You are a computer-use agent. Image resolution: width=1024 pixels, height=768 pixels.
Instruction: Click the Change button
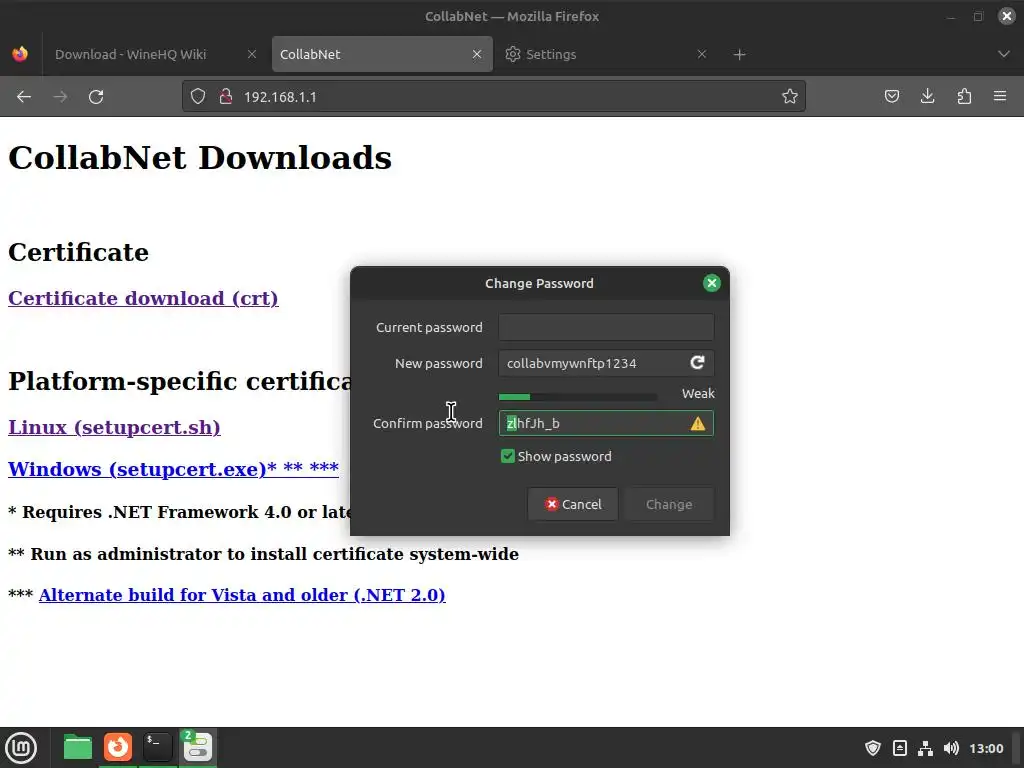(669, 504)
